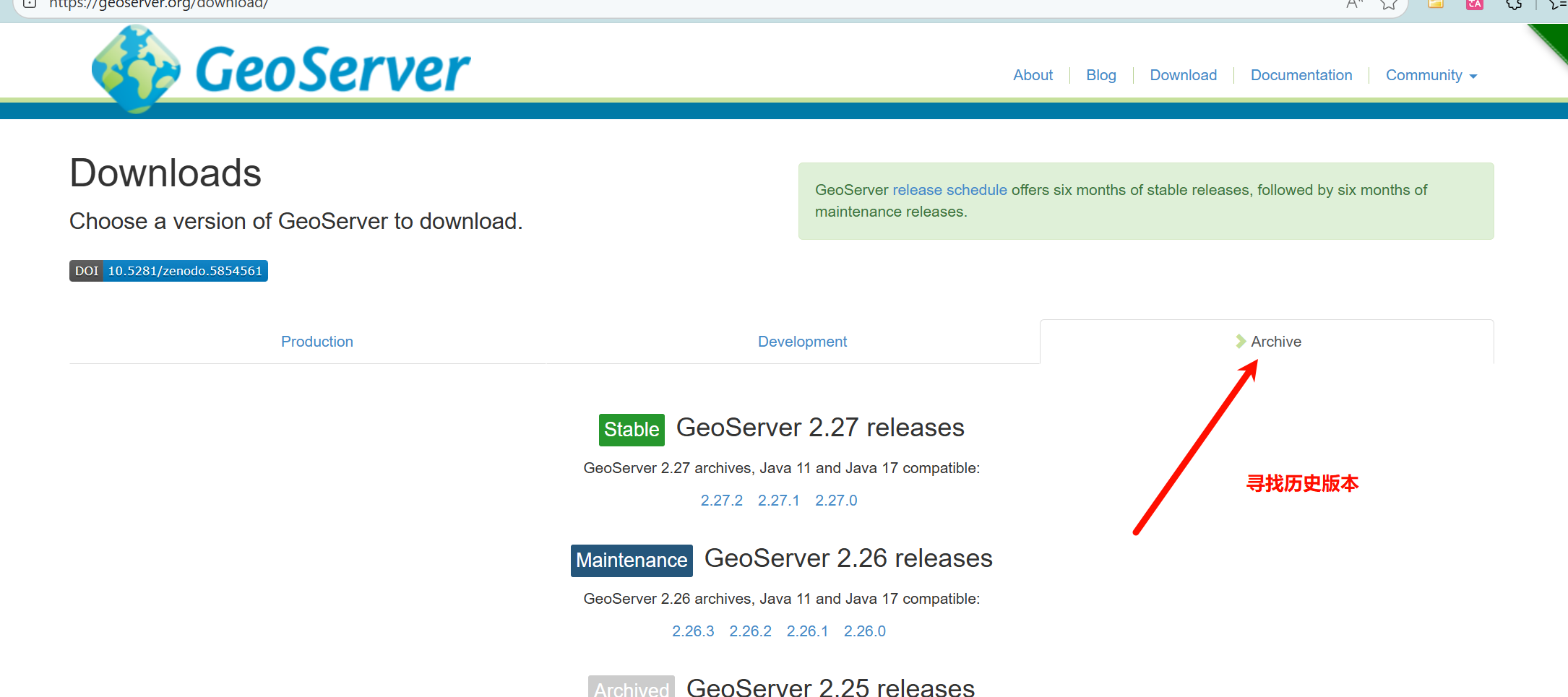This screenshot has height=697, width=1568.
Task: Click 'GeoServer 2.25 releases' heading
Action: 830,687
